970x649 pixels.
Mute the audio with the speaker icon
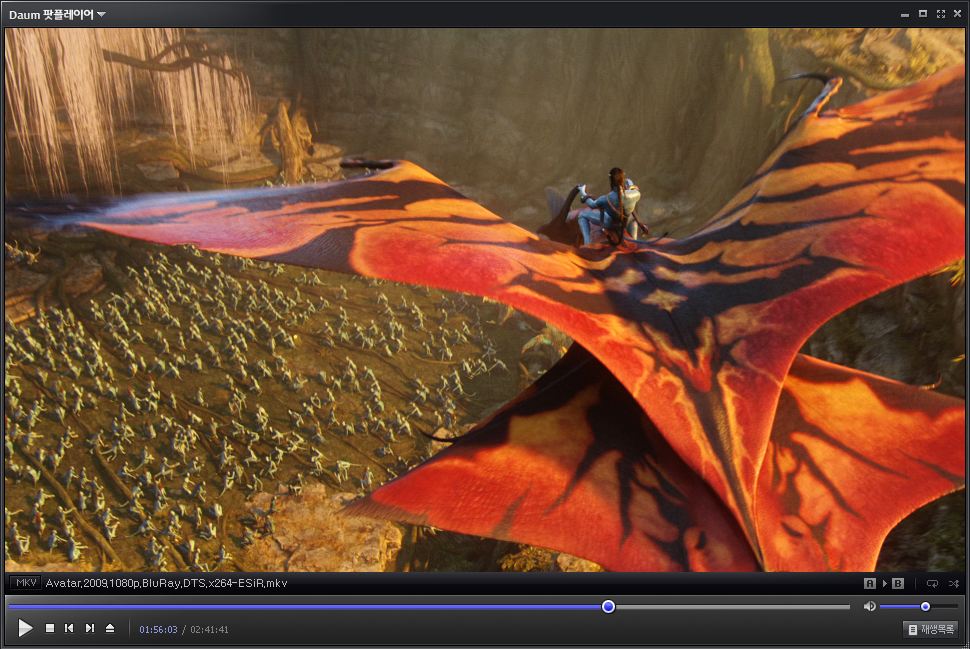(x=869, y=606)
